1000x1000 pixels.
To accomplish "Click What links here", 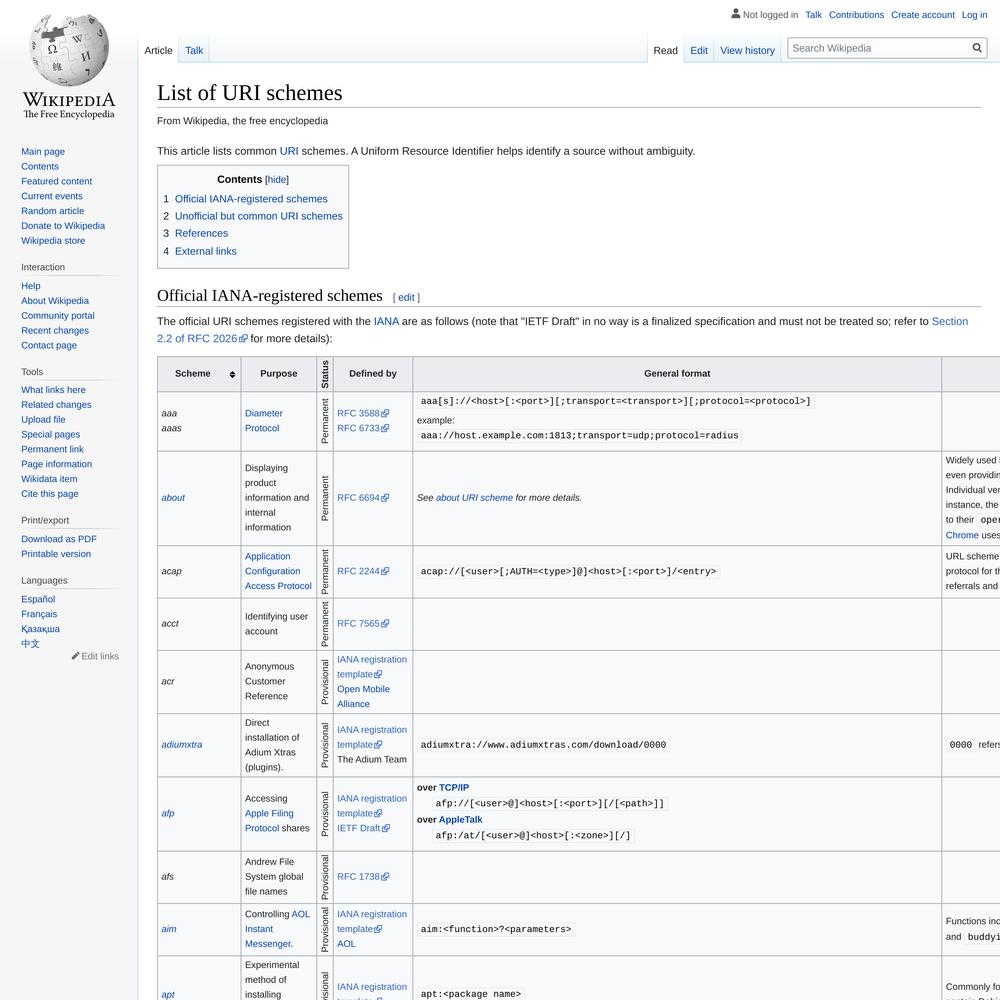I will (x=53, y=390).
